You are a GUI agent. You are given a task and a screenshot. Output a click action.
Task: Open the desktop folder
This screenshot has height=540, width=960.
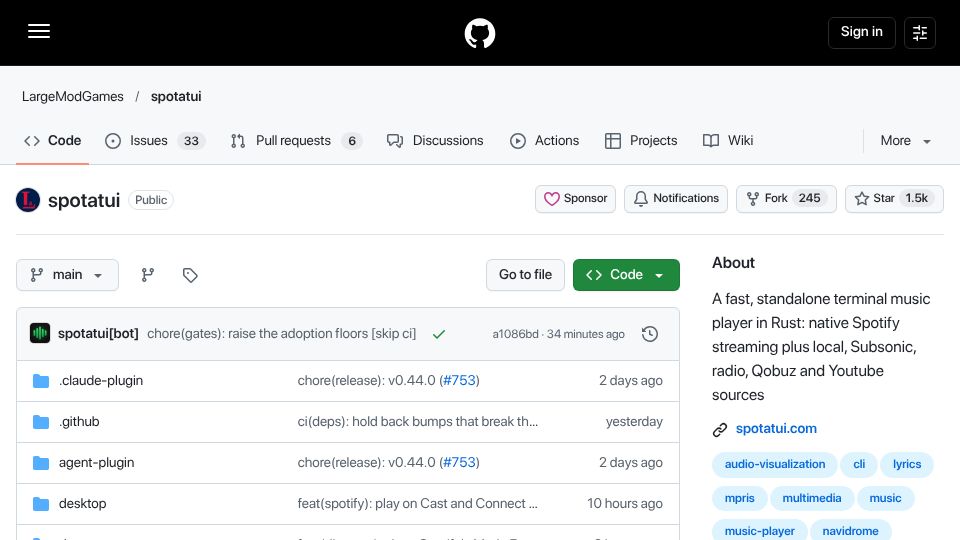83,504
